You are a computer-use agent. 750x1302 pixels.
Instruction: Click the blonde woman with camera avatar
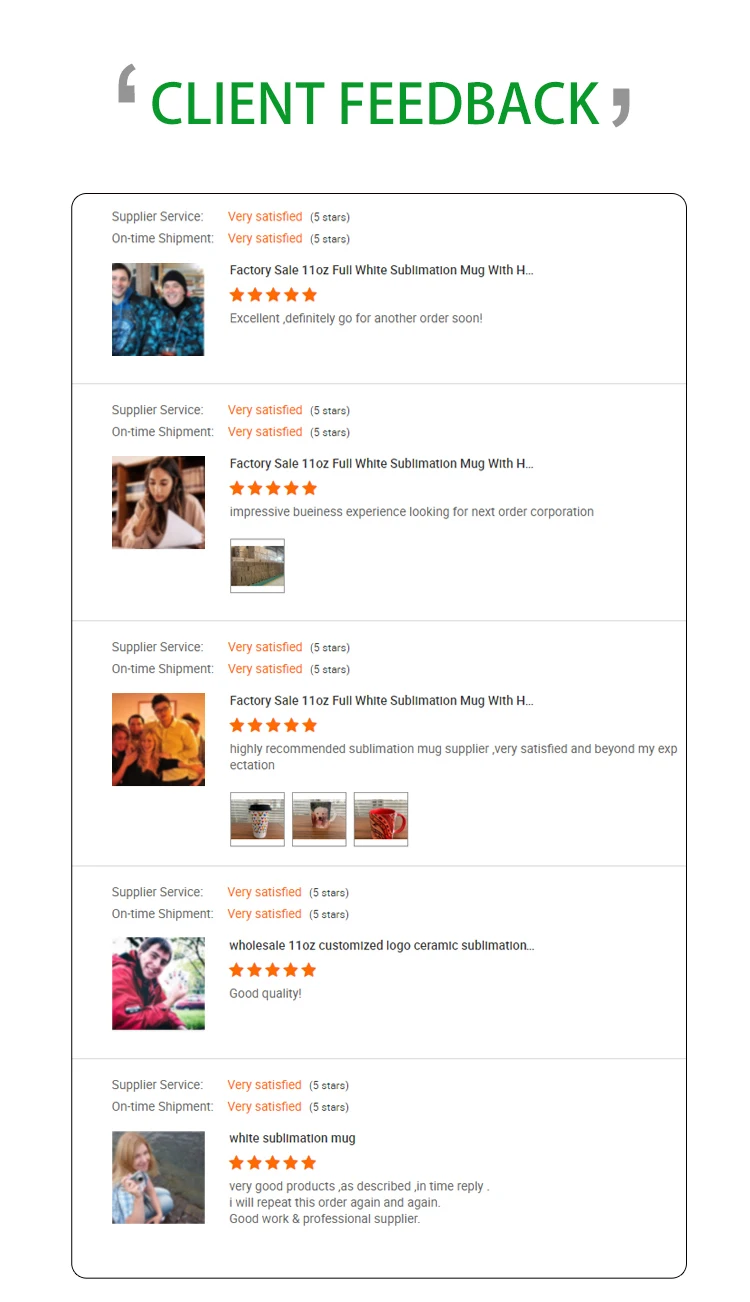pyautogui.click(x=158, y=1177)
